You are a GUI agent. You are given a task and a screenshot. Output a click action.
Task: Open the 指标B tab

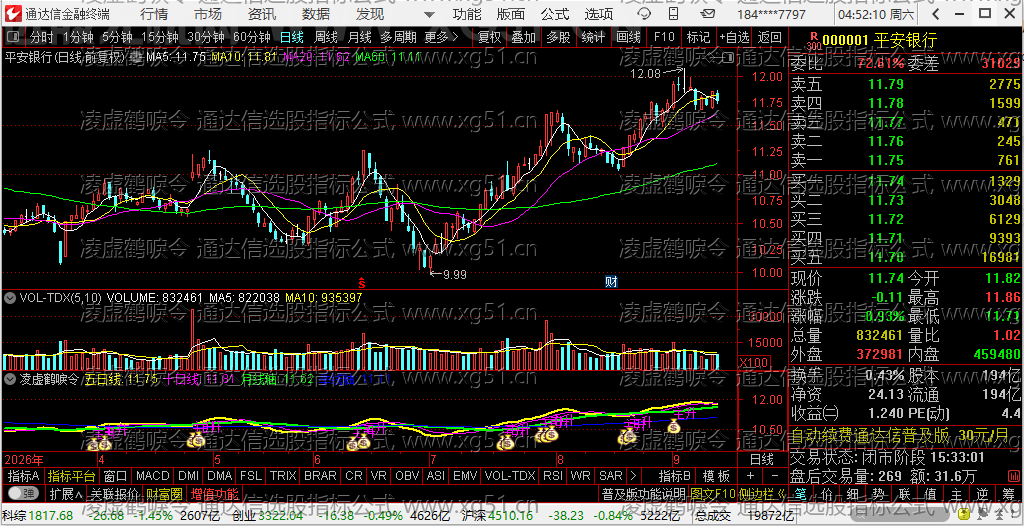pos(675,475)
